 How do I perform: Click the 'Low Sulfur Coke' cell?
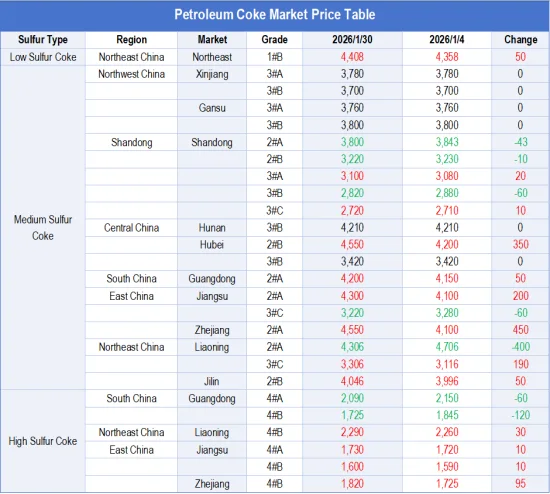point(43,57)
